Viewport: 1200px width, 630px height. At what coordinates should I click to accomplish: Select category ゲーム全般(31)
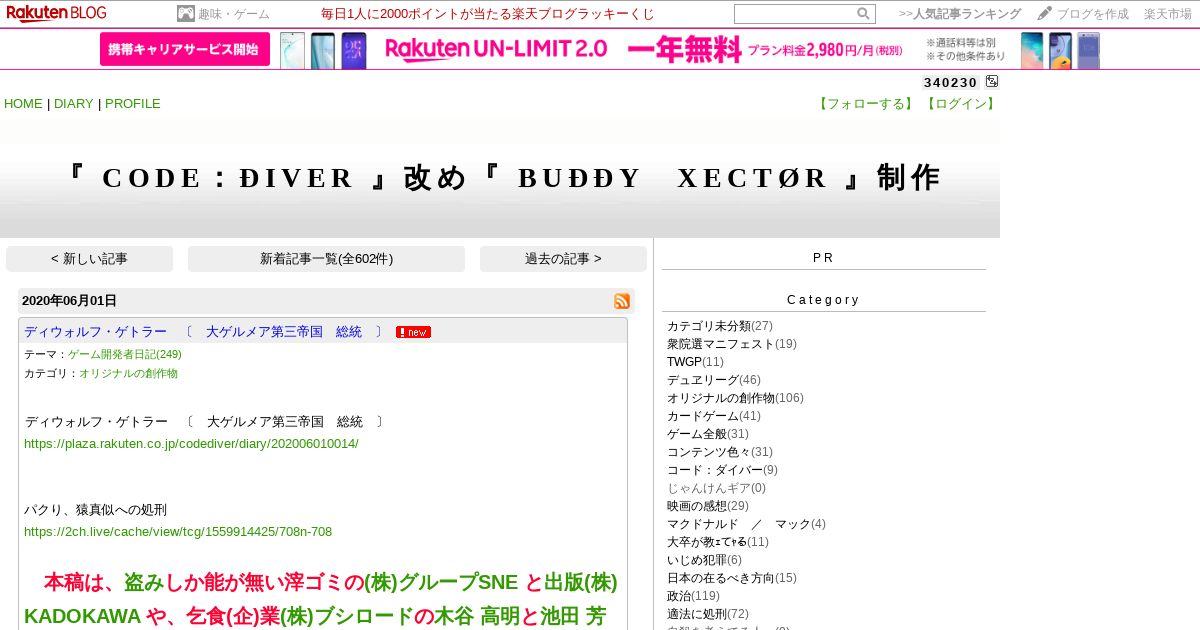coord(708,434)
